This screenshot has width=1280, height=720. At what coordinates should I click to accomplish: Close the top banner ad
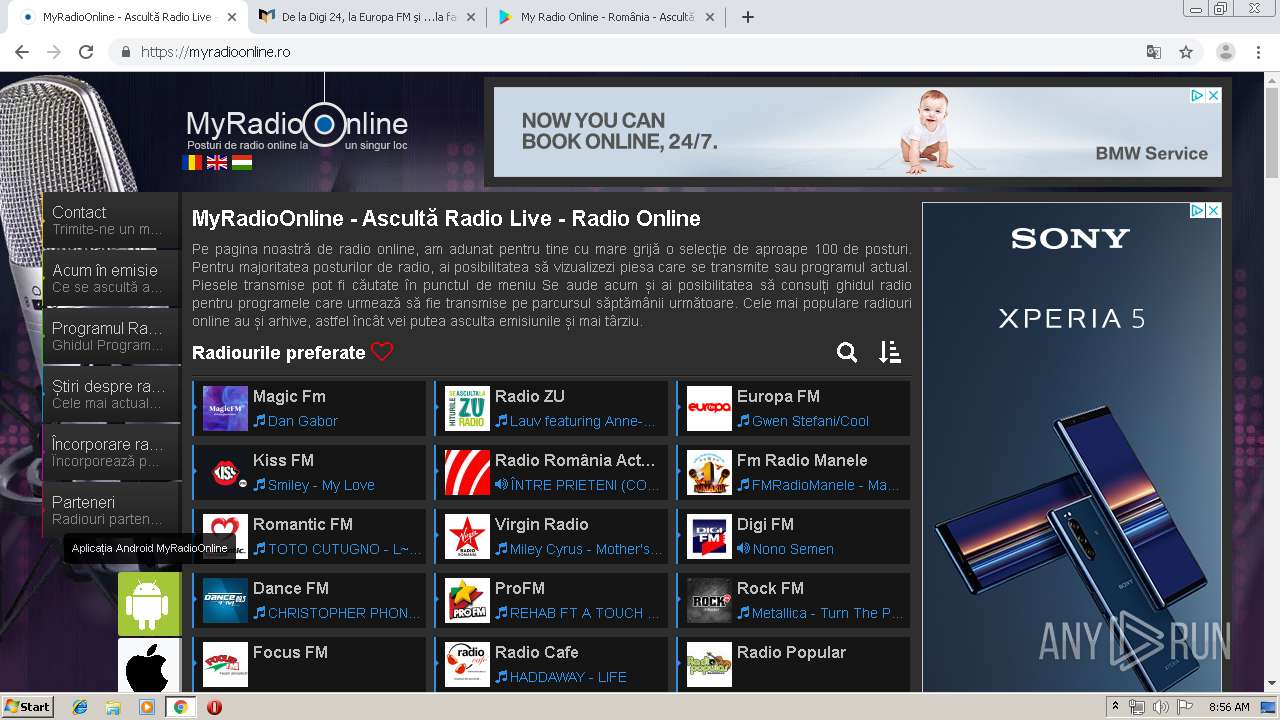point(1213,96)
